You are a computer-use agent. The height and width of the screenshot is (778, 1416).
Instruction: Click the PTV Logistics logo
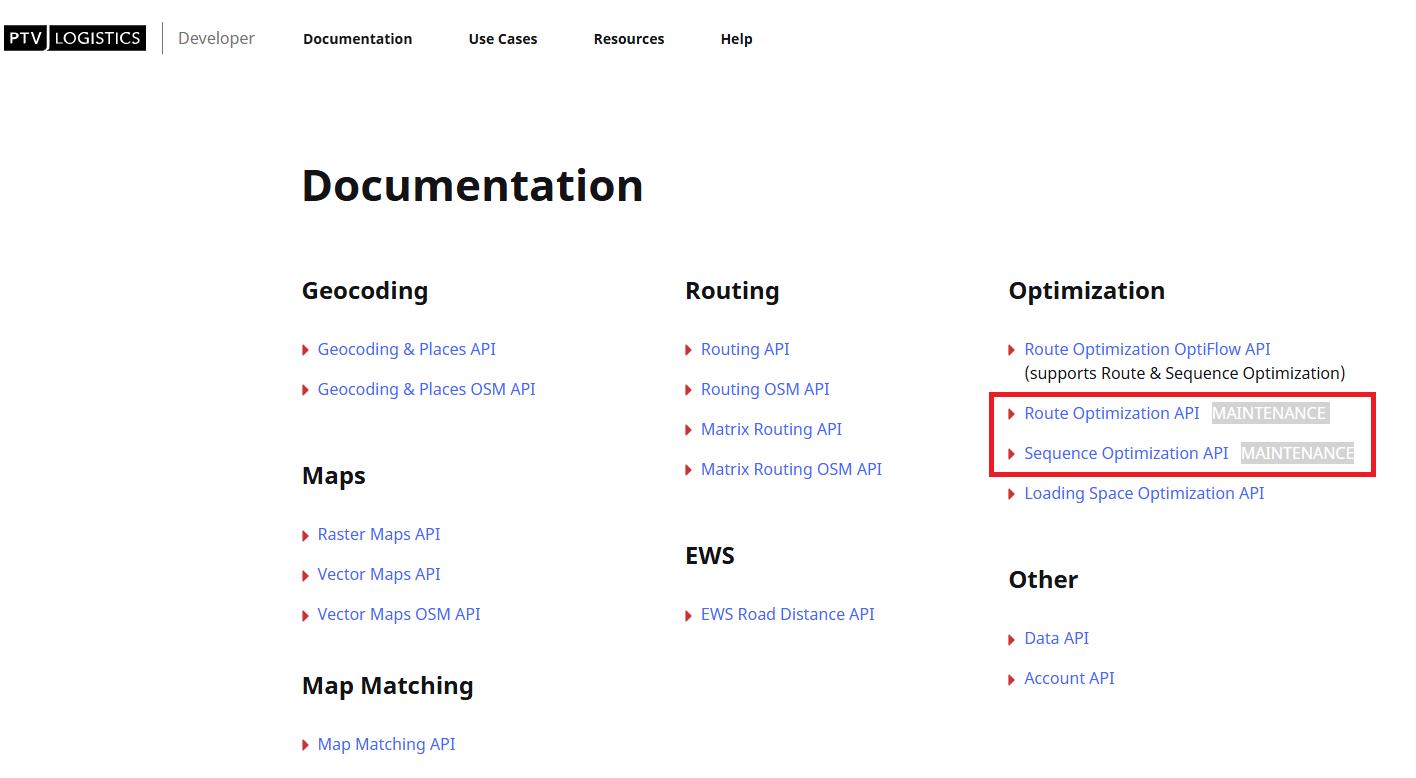[75, 38]
